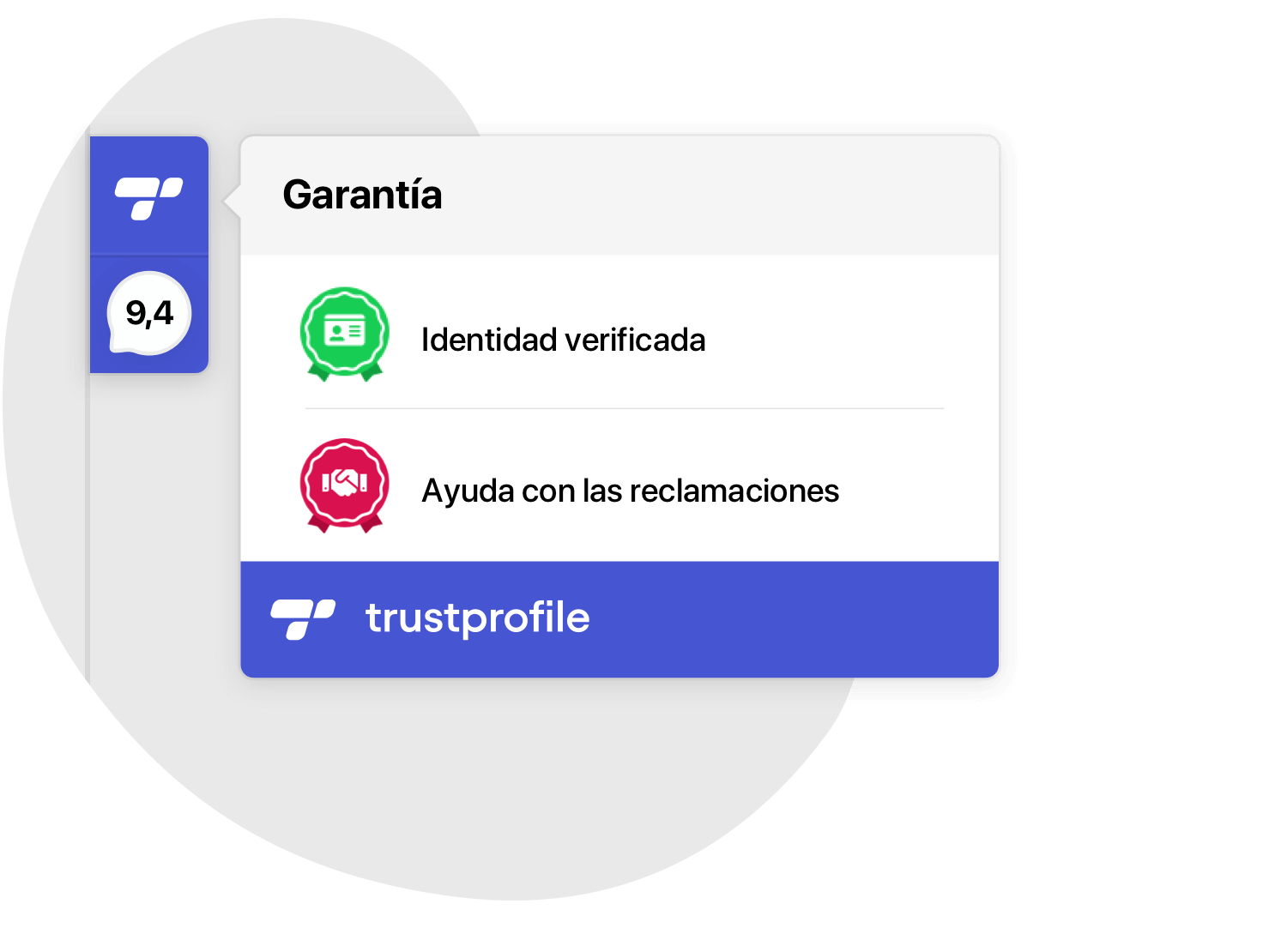
Task: Click the gray Garantía header bar
Action: (619, 196)
